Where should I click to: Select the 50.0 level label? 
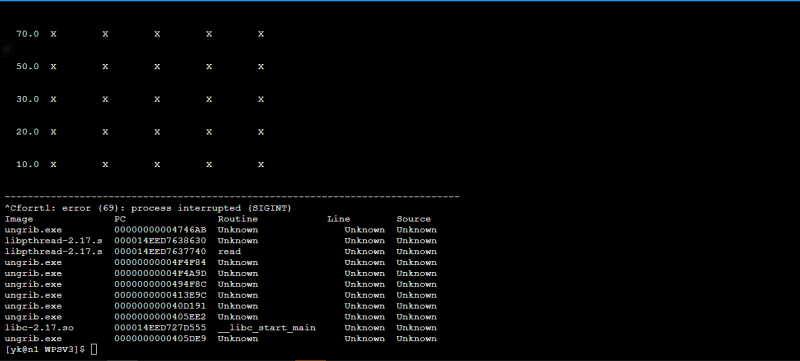28,67
